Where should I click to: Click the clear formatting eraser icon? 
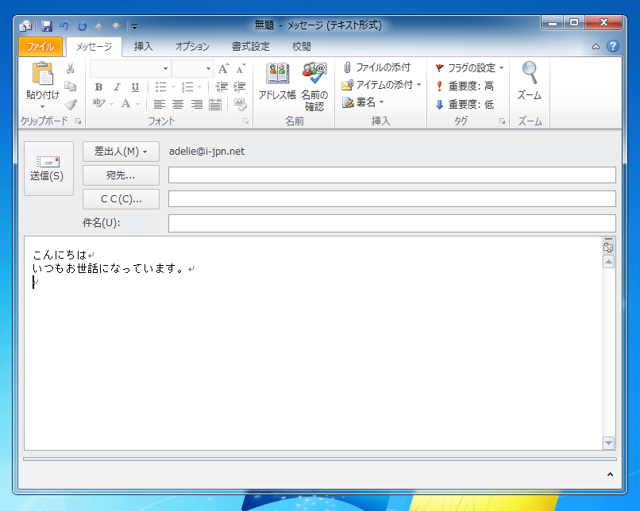point(240,104)
